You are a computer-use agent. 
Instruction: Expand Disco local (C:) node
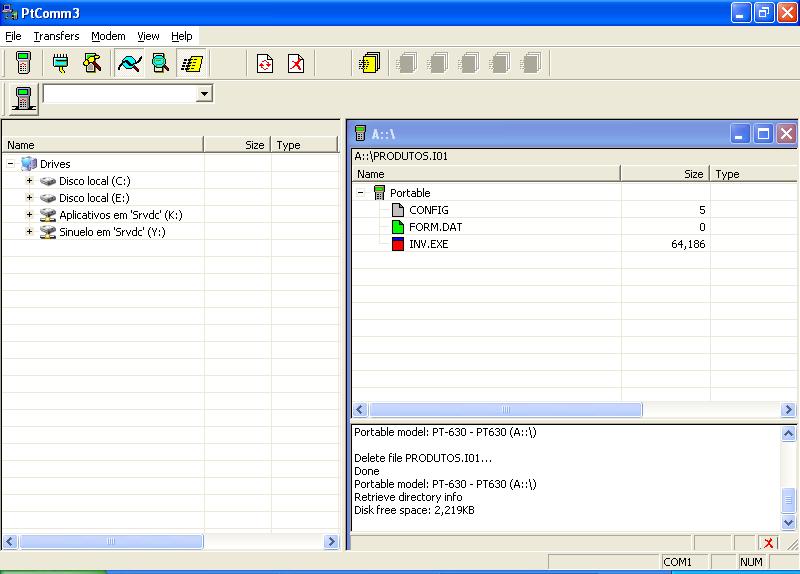click(30, 181)
